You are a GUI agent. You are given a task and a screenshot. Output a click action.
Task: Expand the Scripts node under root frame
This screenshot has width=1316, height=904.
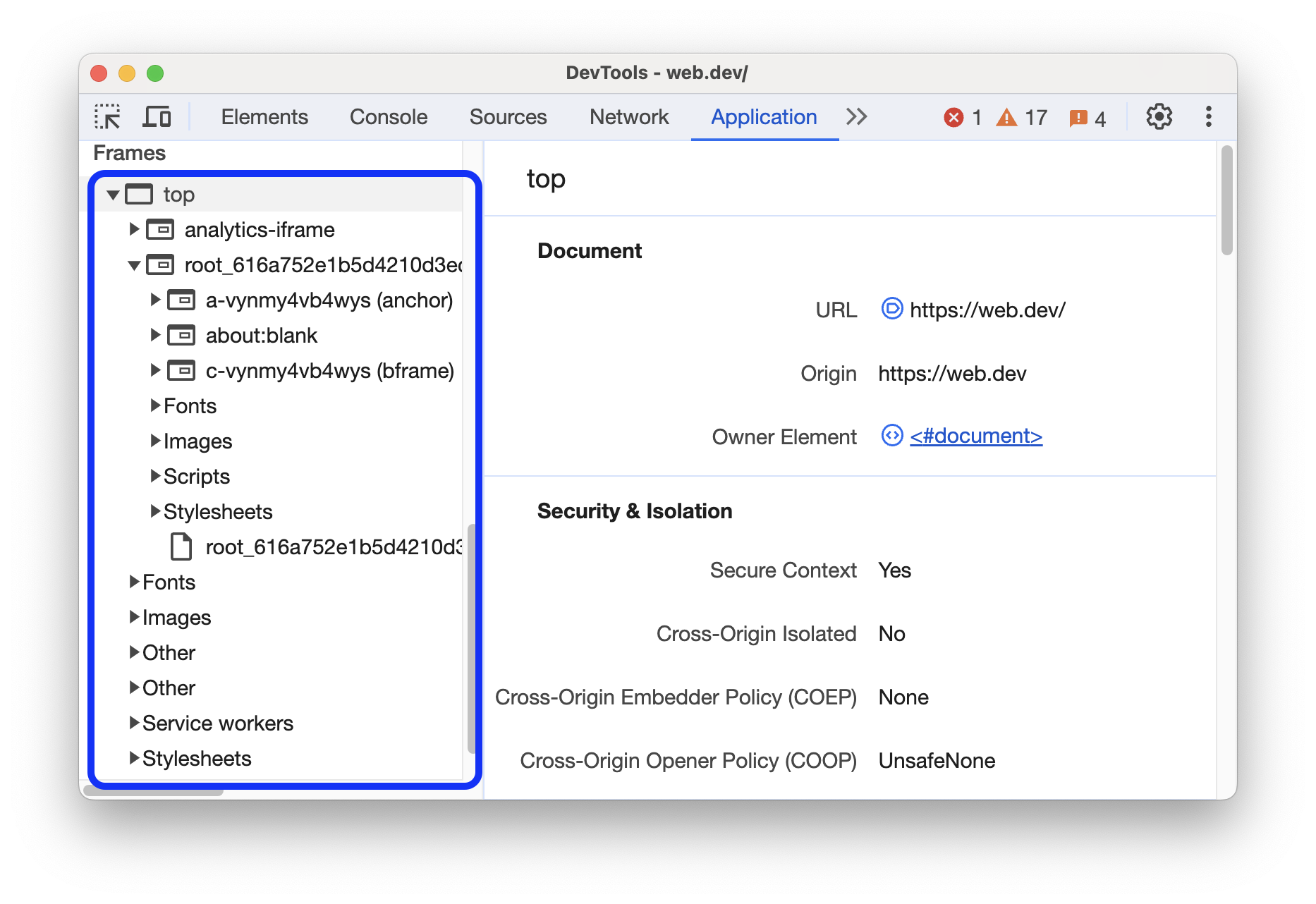155,476
